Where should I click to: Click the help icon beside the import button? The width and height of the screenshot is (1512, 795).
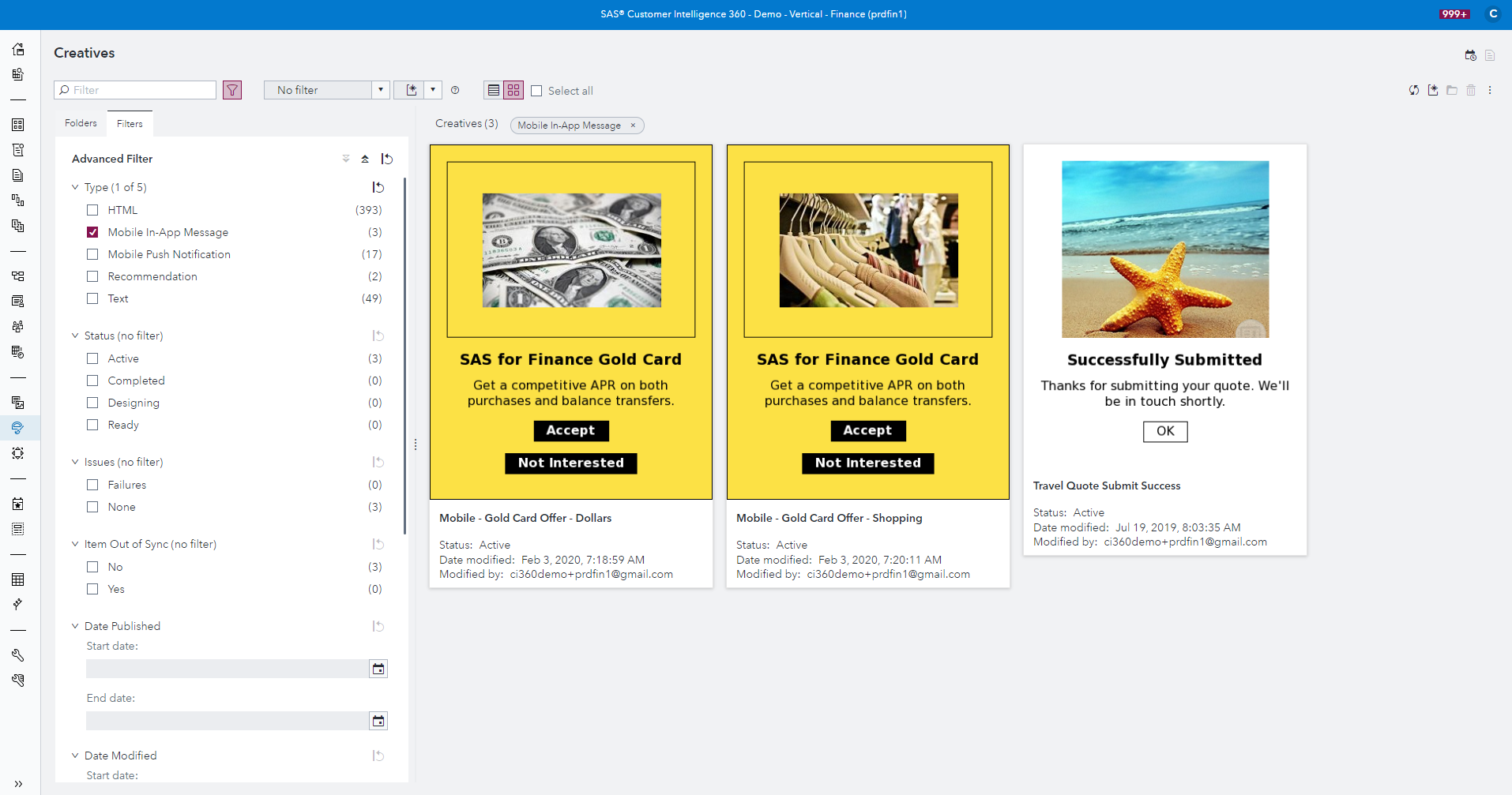click(x=455, y=90)
